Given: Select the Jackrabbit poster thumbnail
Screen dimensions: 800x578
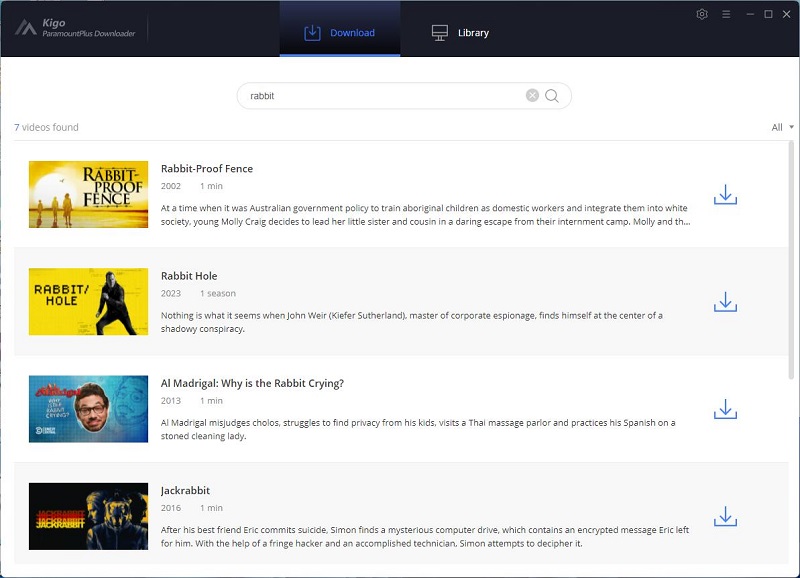Looking at the screenshot, I should (88, 516).
